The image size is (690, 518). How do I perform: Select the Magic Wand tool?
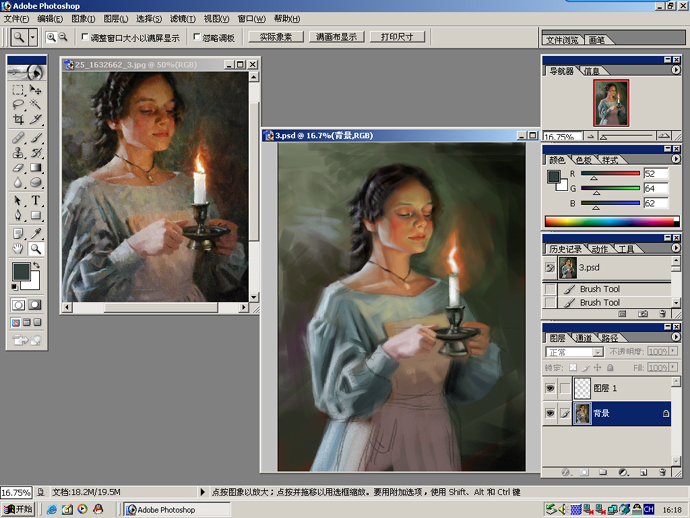click(x=35, y=104)
